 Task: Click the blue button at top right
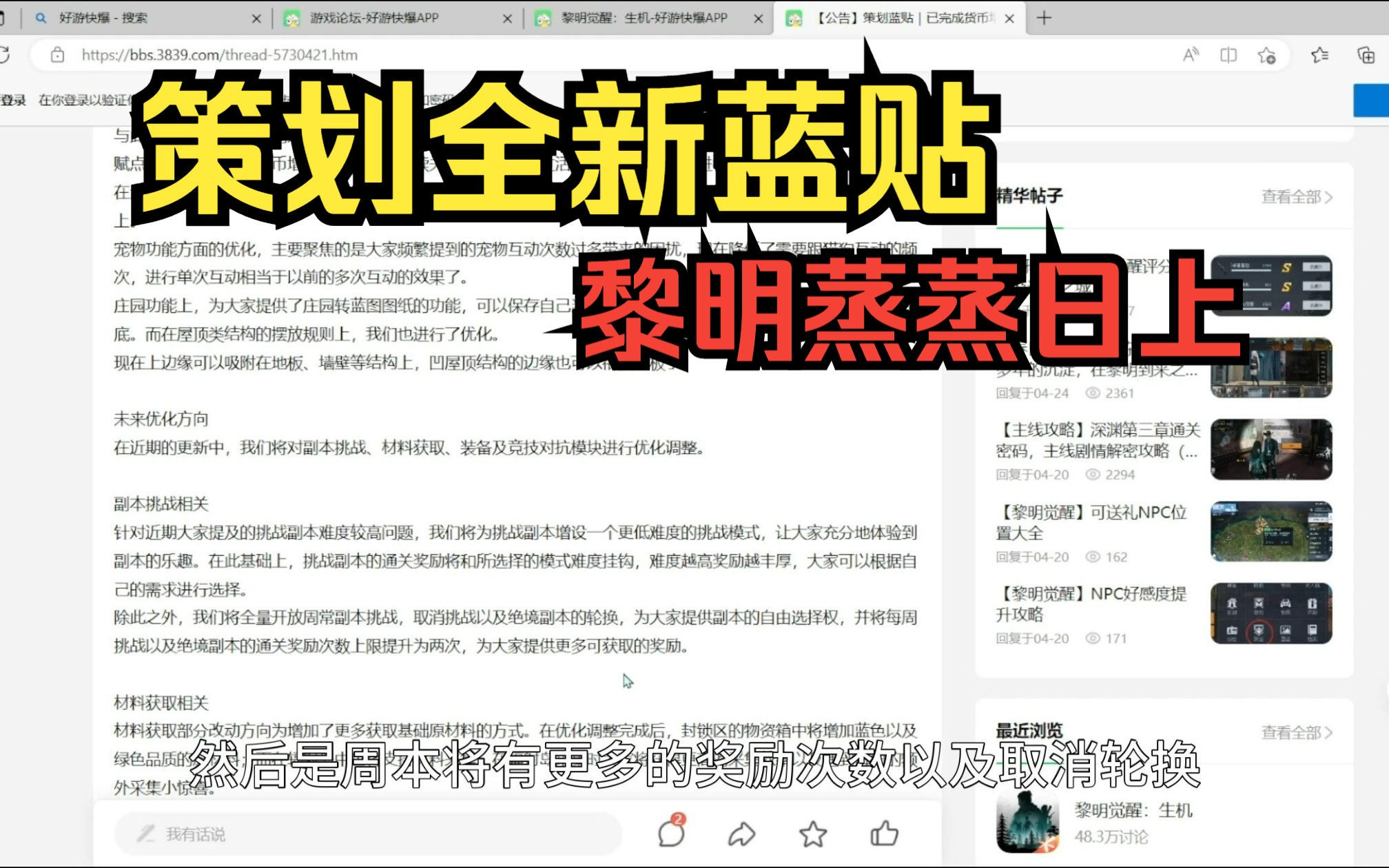[1371, 101]
